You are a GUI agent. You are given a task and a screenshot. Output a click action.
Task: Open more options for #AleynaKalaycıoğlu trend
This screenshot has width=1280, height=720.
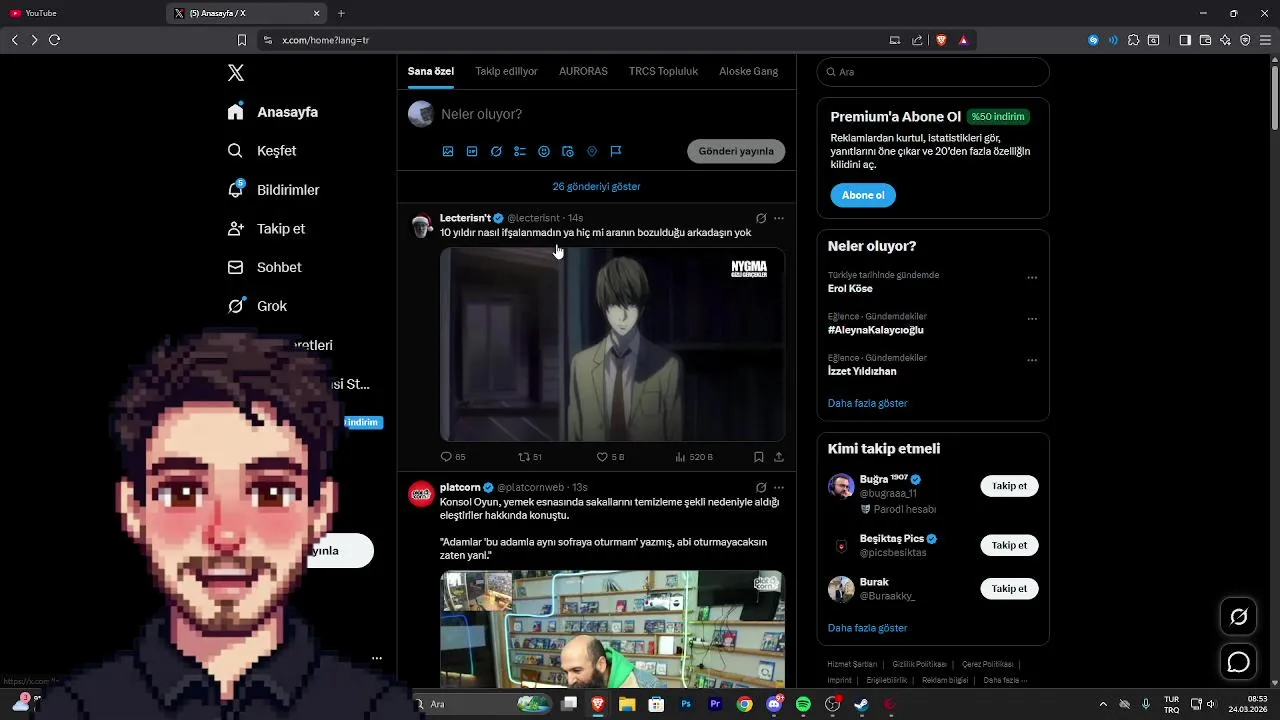(x=1032, y=319)
